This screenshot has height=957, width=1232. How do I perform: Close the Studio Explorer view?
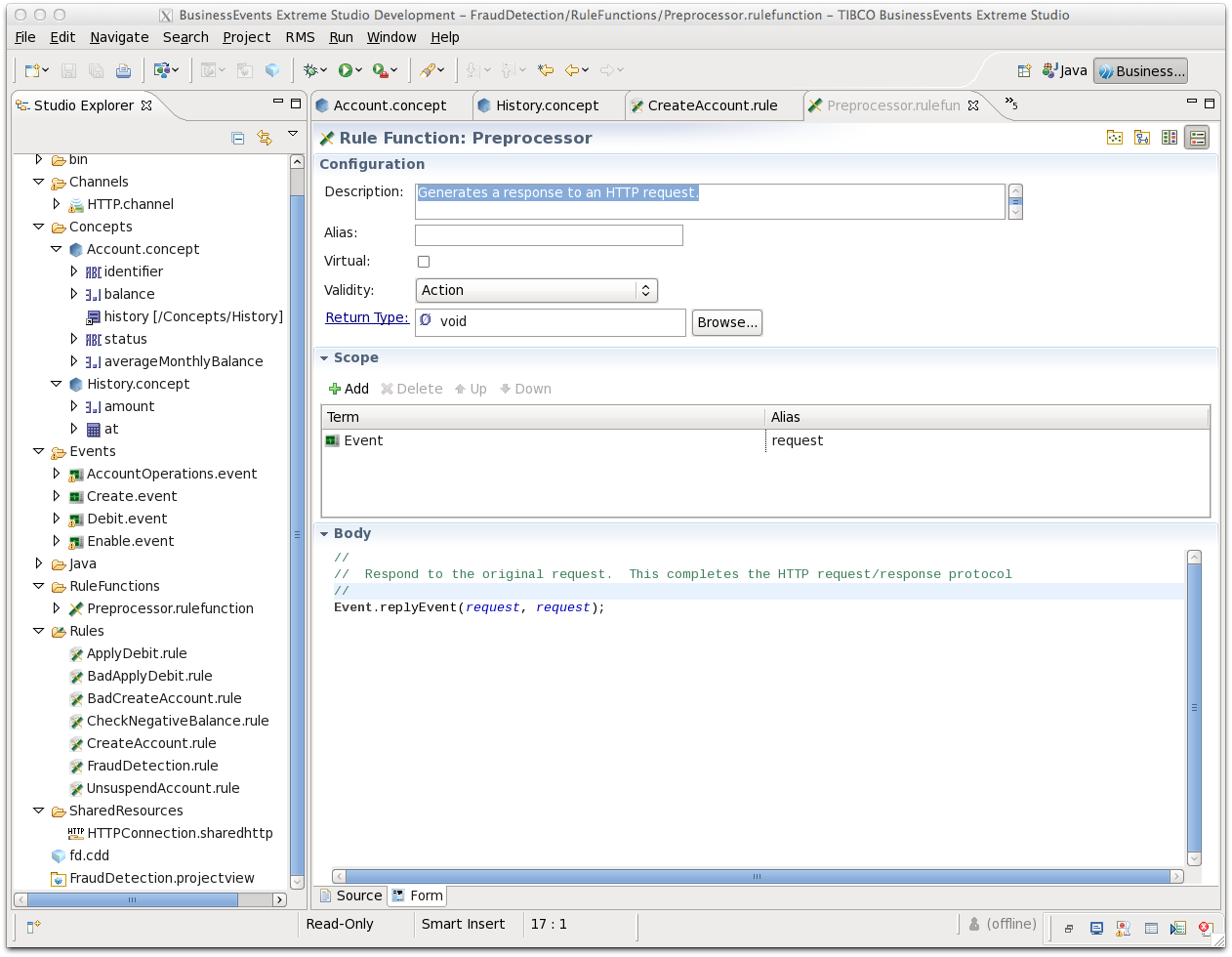(x=146, y=105)
